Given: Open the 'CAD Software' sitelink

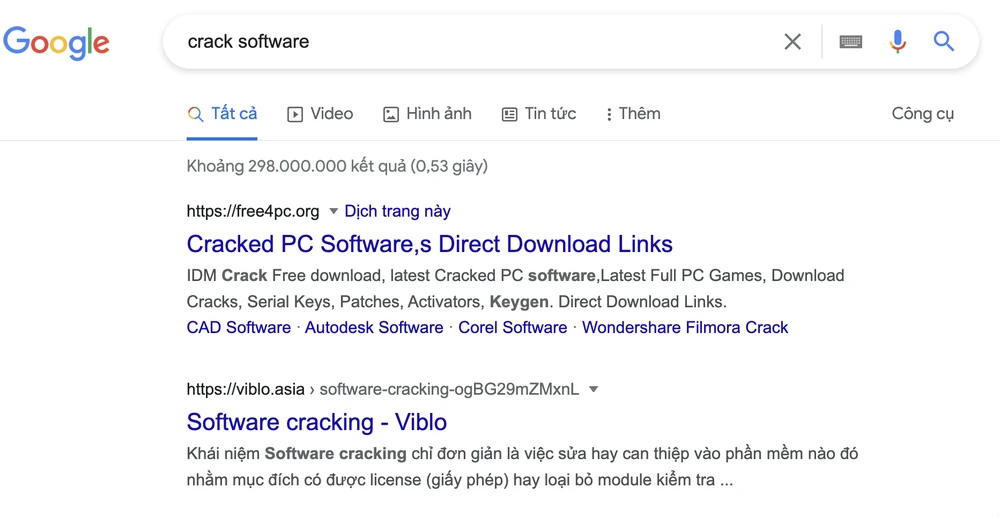Looking at the screenshot, I should (239, 328).
